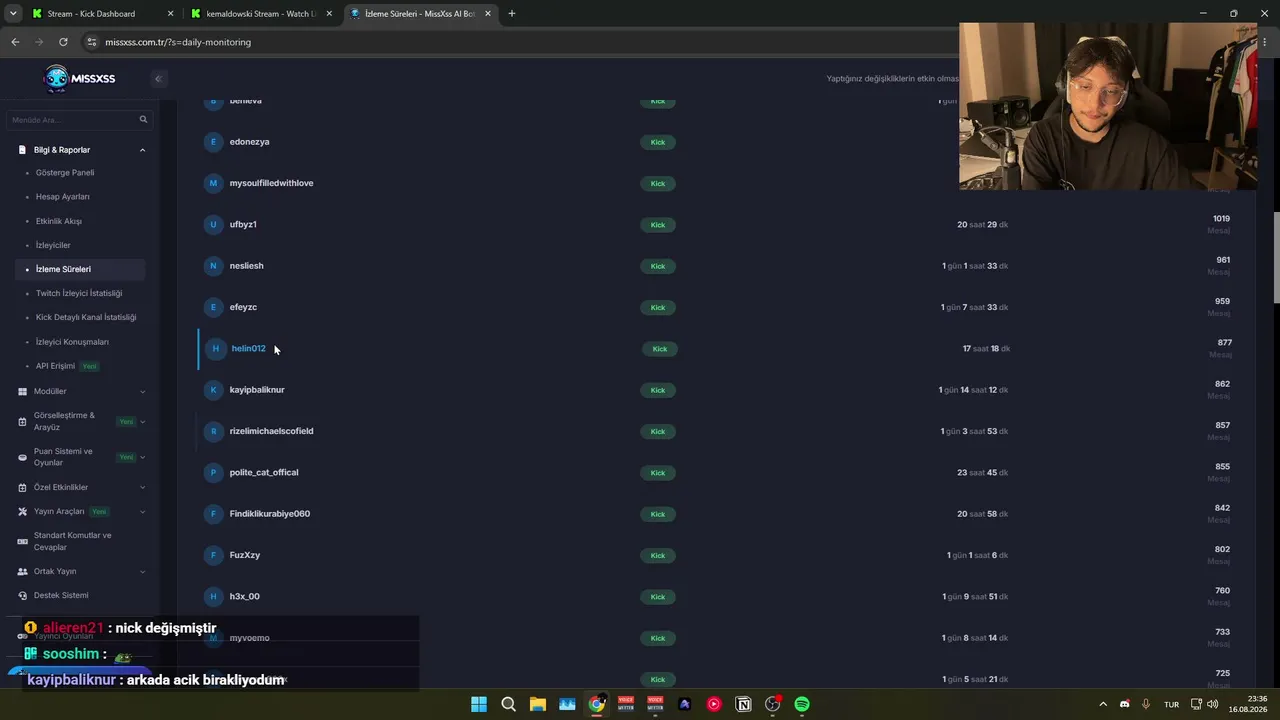1280x720 pixels.
Task: Click the avatar icon for ufbyz1
Action: (x=213, y=224)
